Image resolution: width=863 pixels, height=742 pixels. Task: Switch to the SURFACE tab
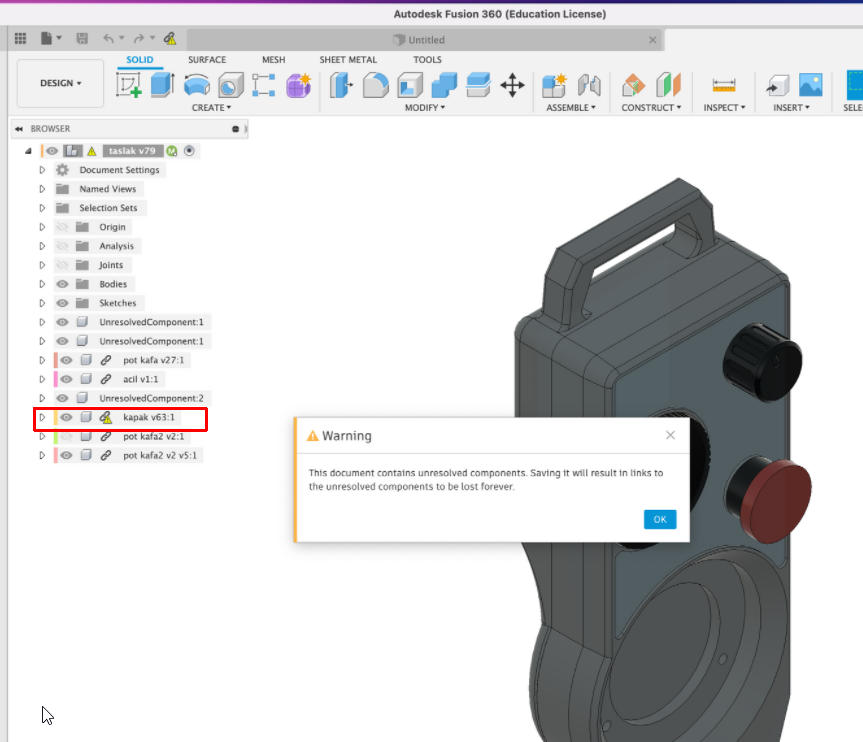(x=207, y=59)
